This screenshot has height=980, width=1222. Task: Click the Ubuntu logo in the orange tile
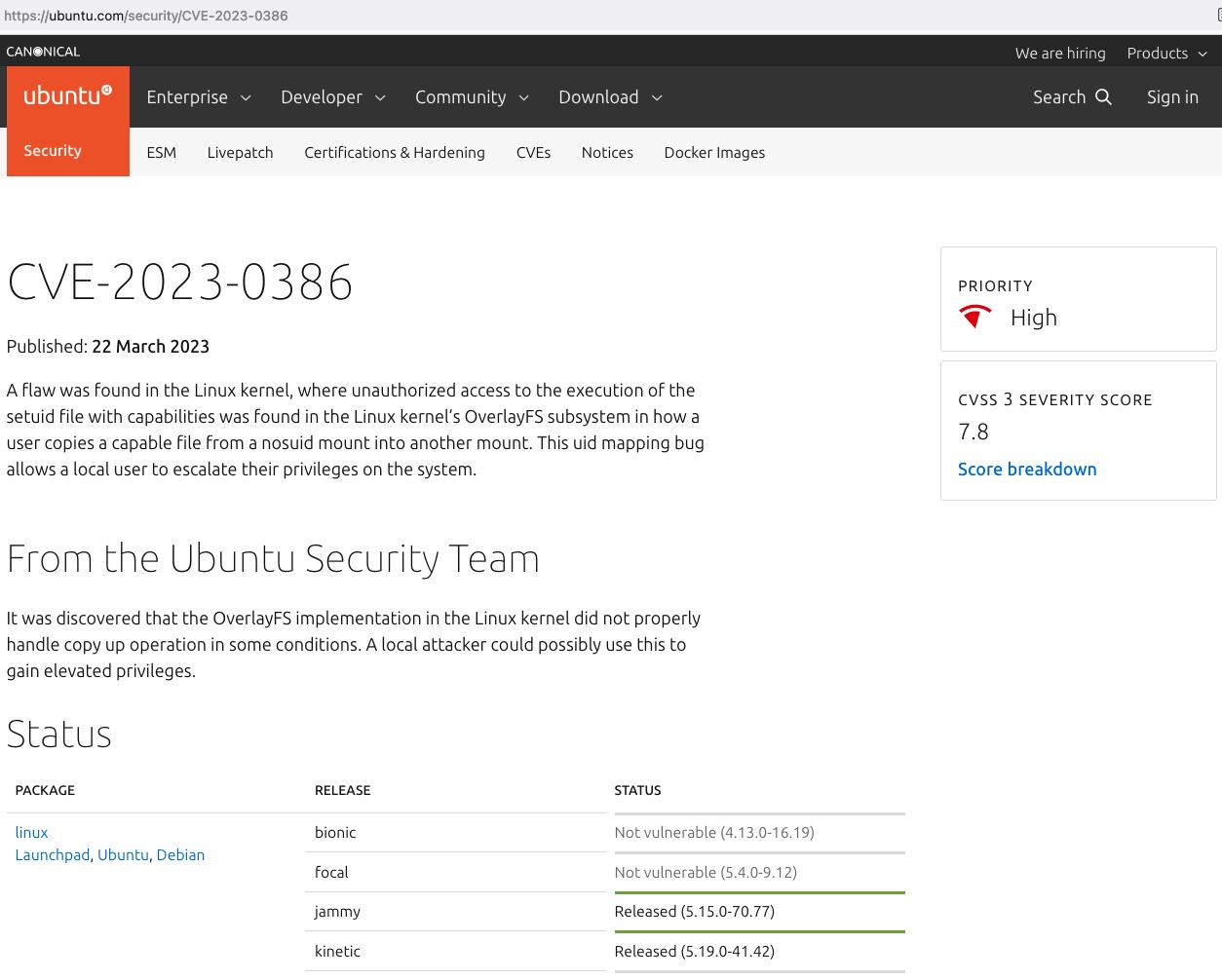(63, 94)
